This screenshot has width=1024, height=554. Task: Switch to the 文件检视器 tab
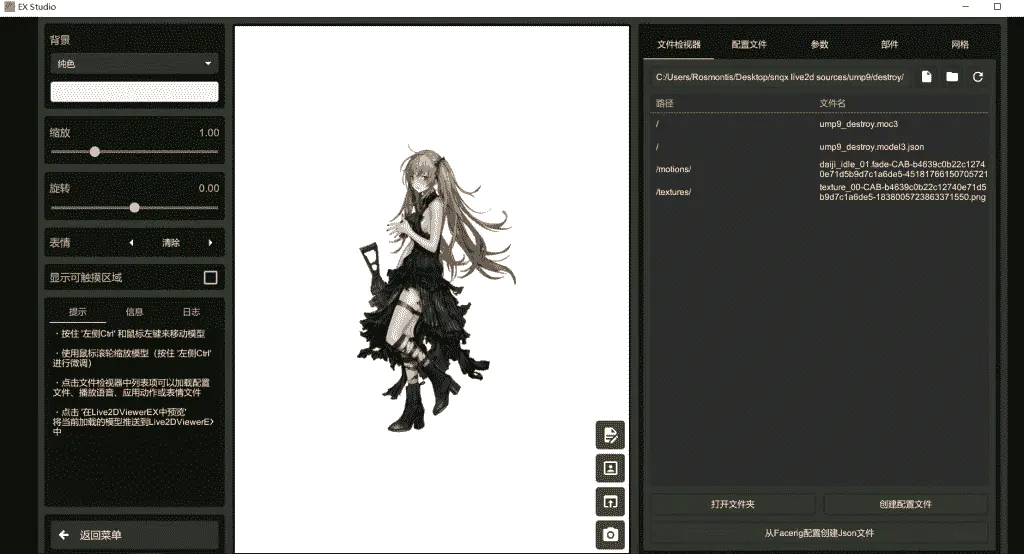coord(679,44)
